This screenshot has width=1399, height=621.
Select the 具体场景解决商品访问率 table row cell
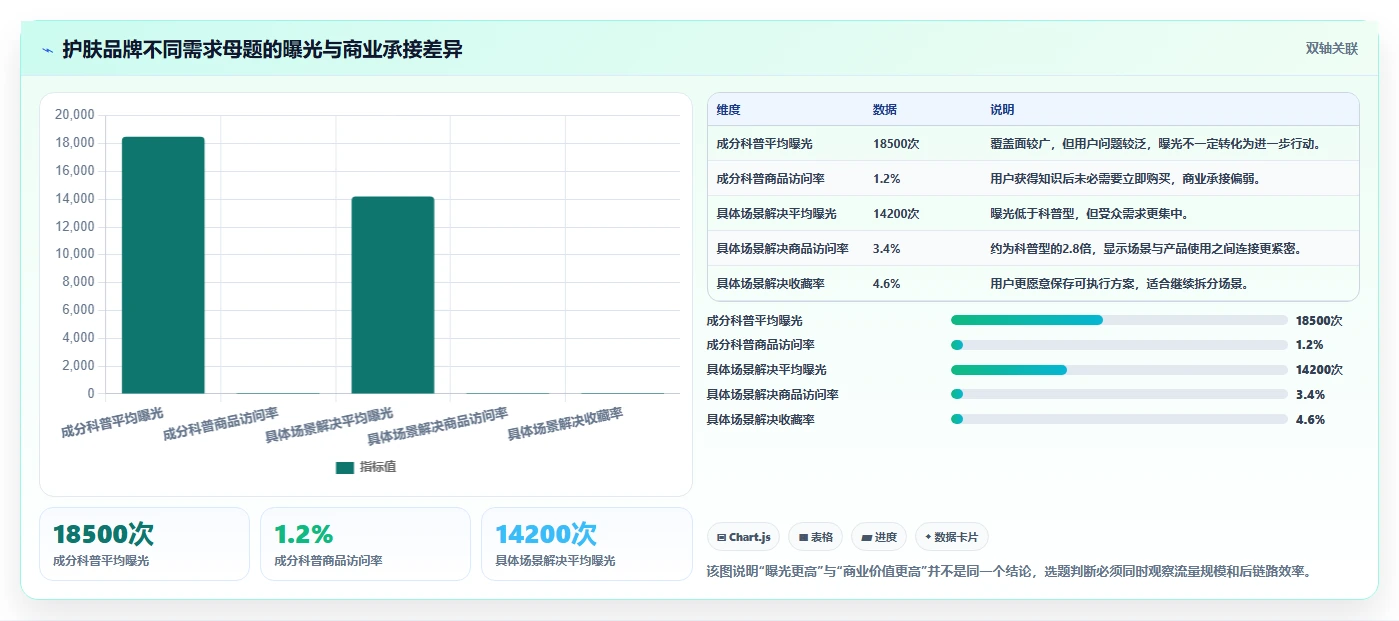782,249
